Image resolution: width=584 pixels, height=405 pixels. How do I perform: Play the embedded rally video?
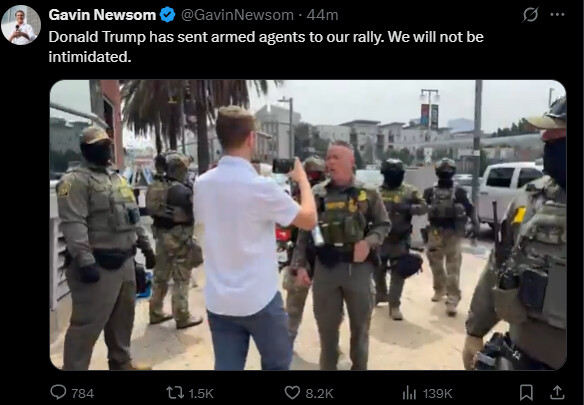coord(308,225)
